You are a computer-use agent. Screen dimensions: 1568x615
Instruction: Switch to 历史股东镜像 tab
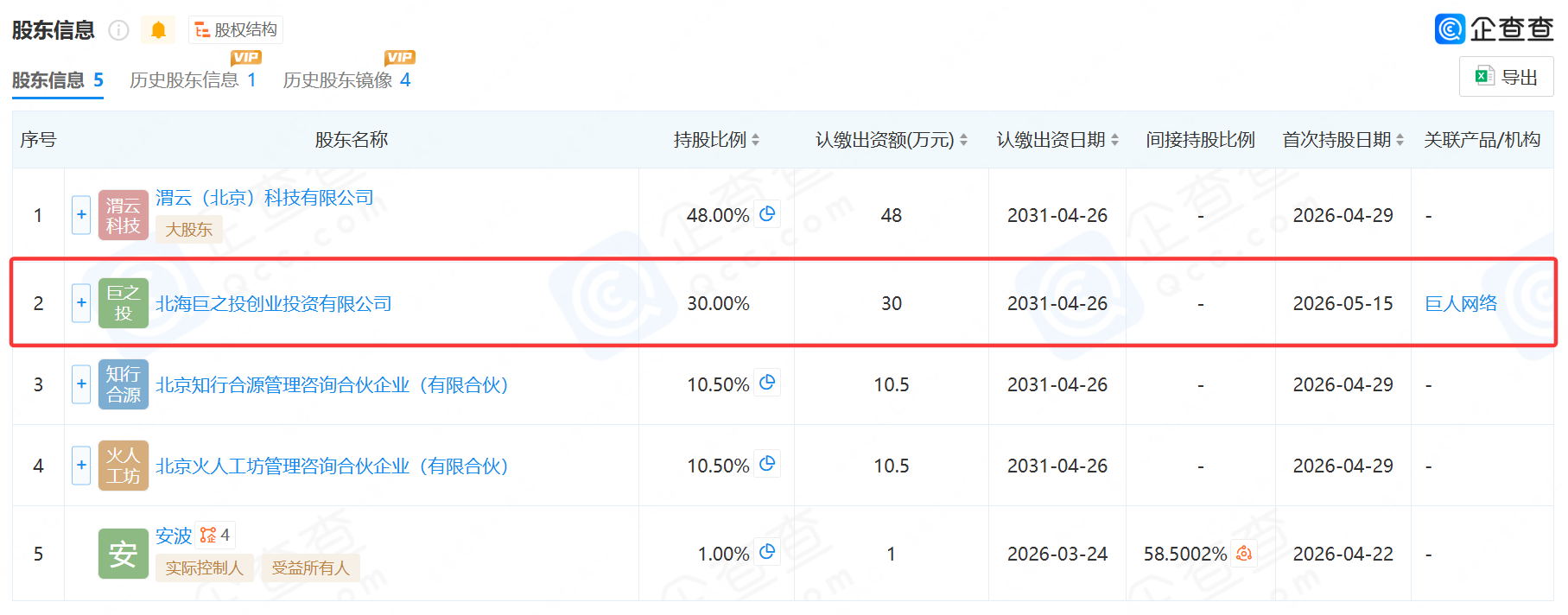[346, 80]
